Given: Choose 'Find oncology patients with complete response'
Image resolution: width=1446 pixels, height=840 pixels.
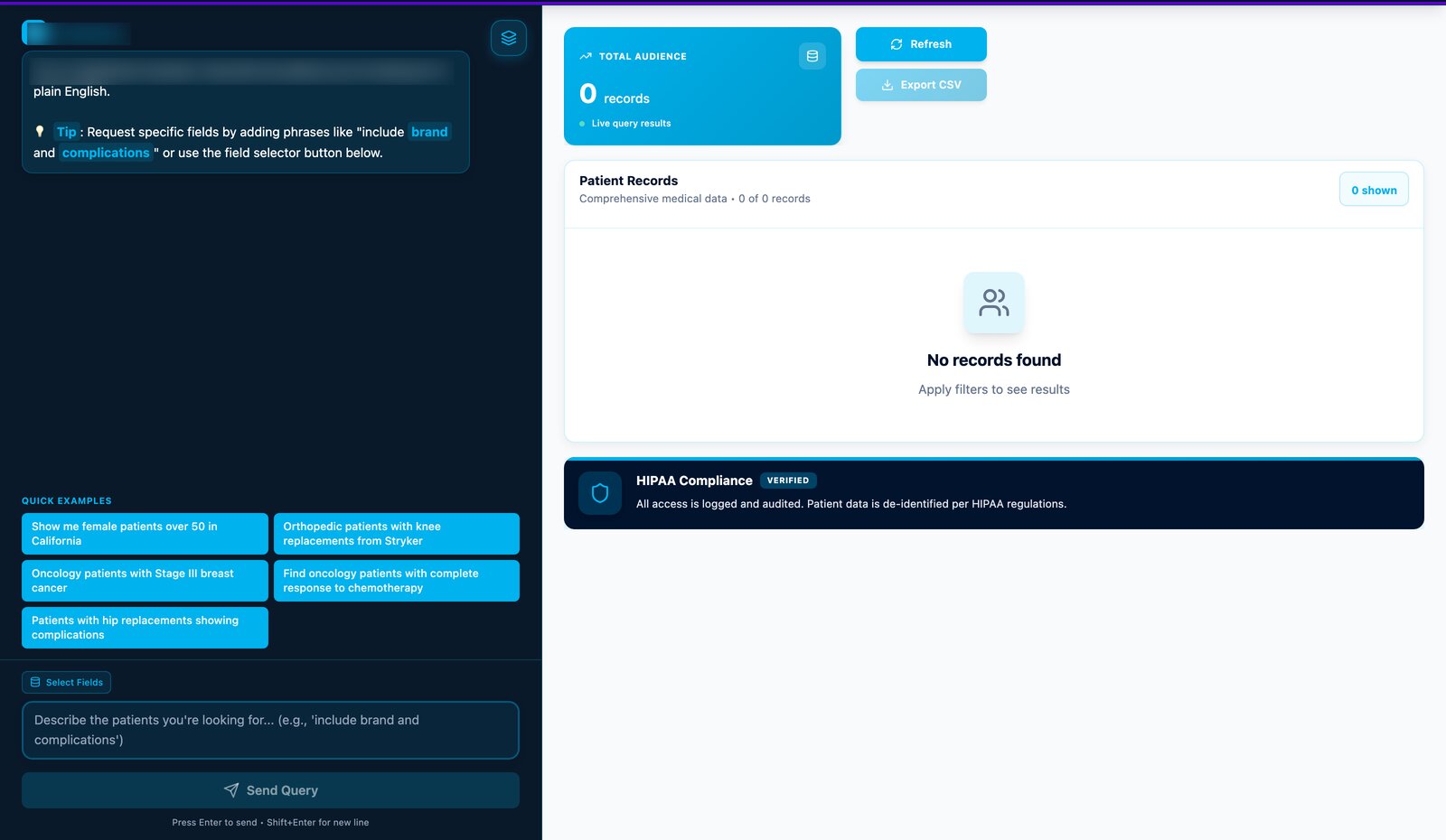Looking at the screenshot, I should [397, 581].
